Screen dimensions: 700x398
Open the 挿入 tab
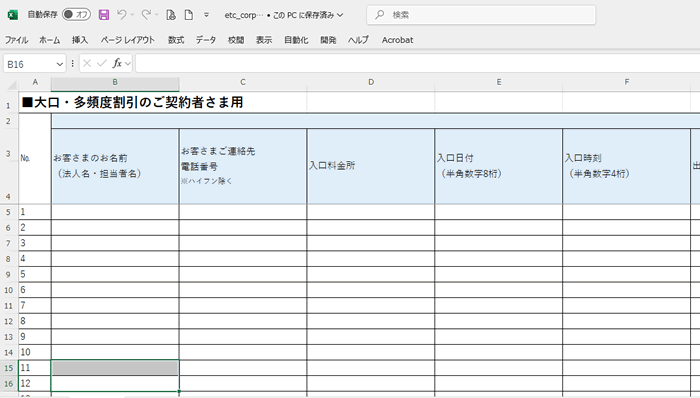pyautogui.click(x=80, y=40)
